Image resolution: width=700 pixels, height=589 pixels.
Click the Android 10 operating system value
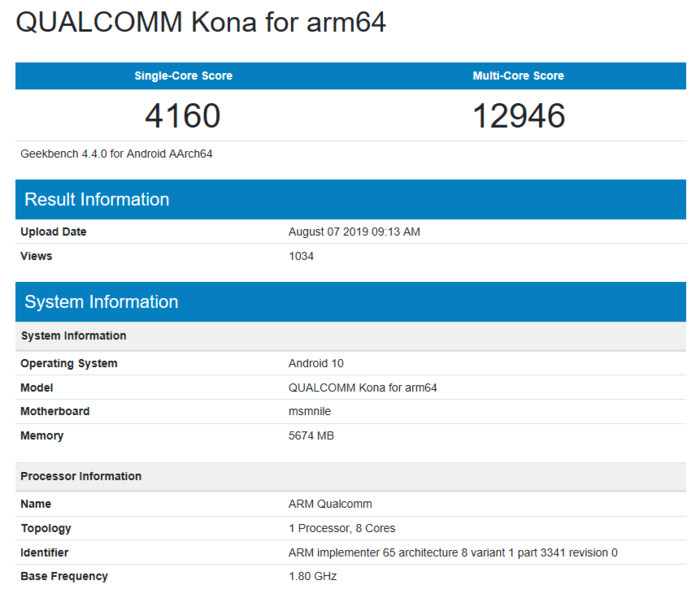316,363
